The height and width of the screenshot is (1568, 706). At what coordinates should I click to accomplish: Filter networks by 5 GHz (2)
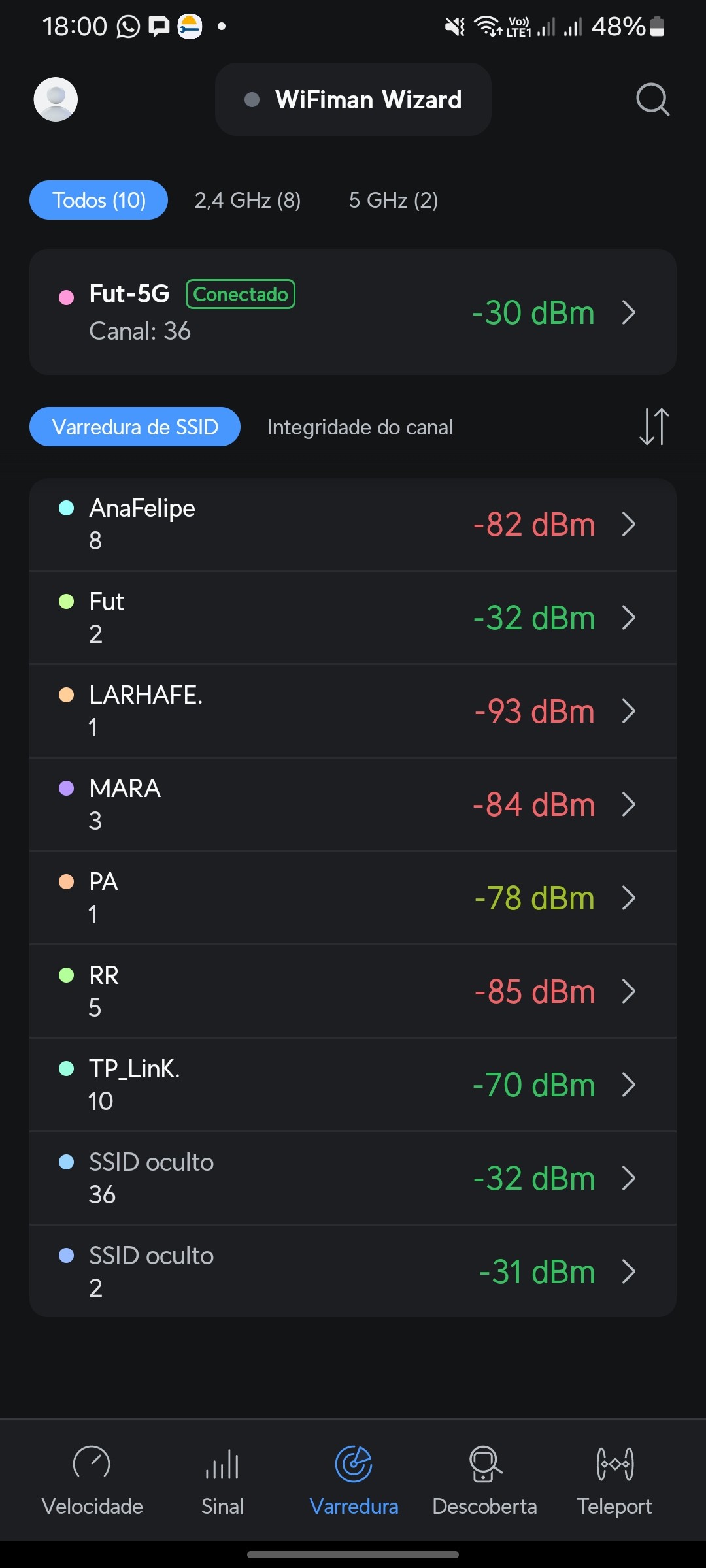coord(394,200)
